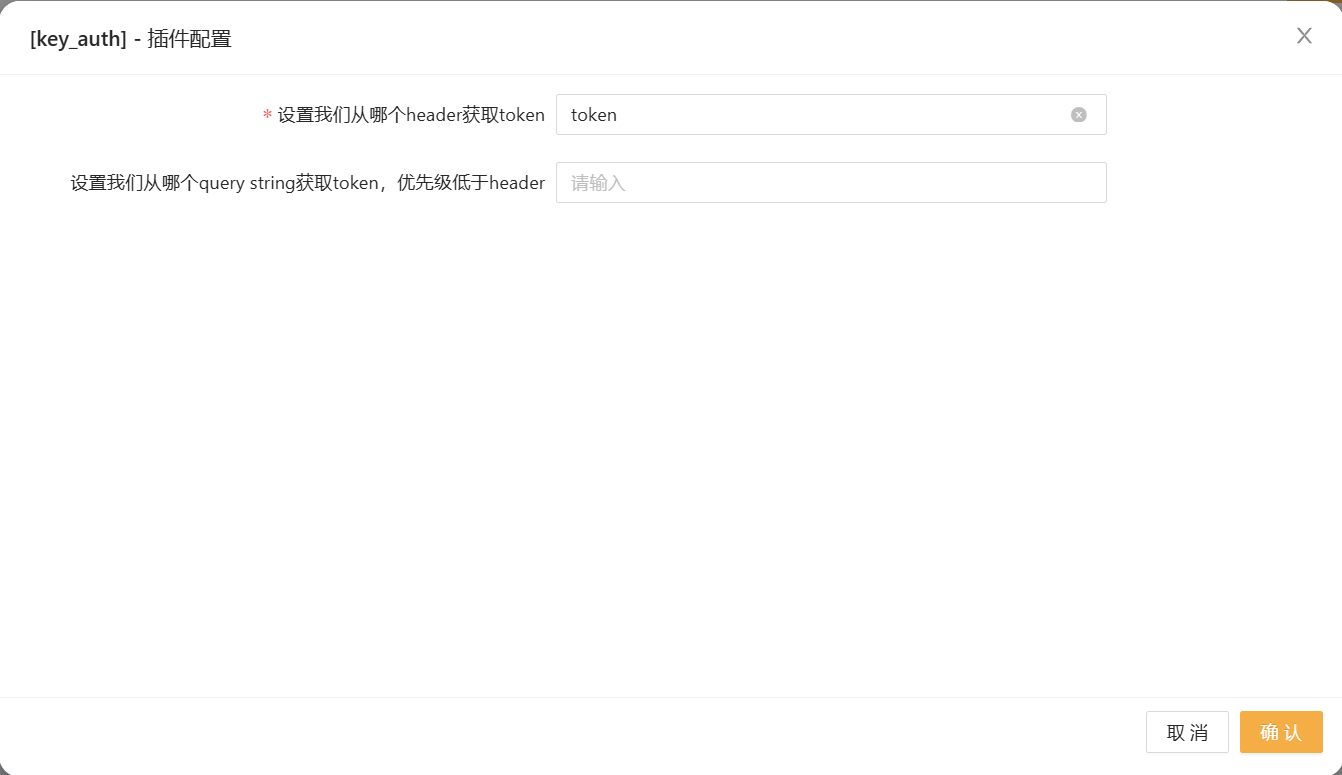Clear the token header input value
This screenshot has height=775, width=1342.
pyautogui.click(x=1079, y=115)
